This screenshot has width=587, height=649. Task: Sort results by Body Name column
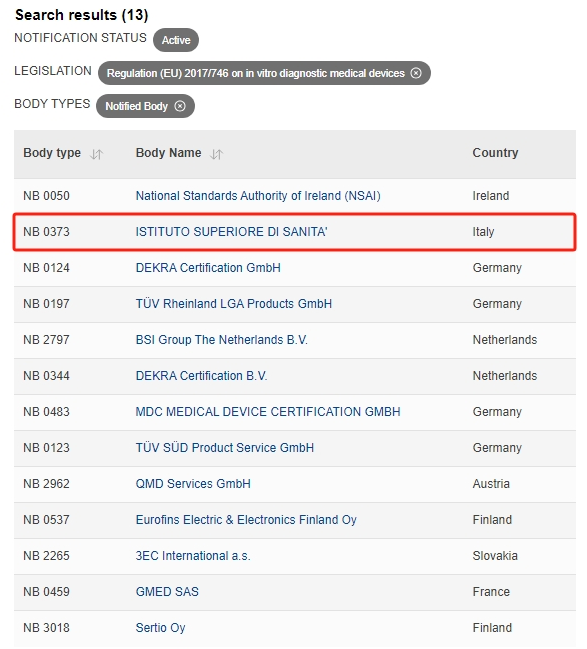[x=217, y=154]
